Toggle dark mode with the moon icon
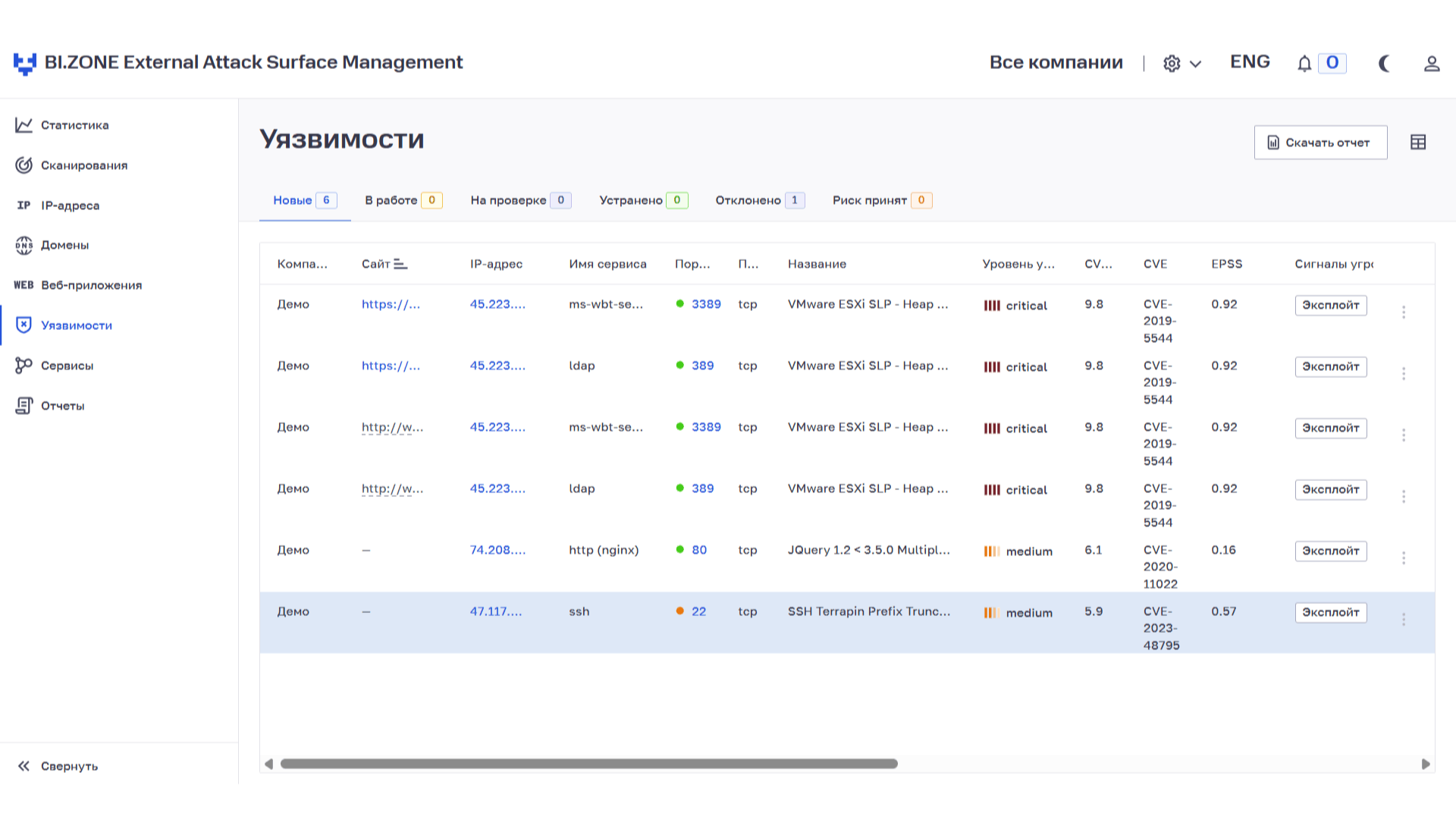 tap(1385, 64)
